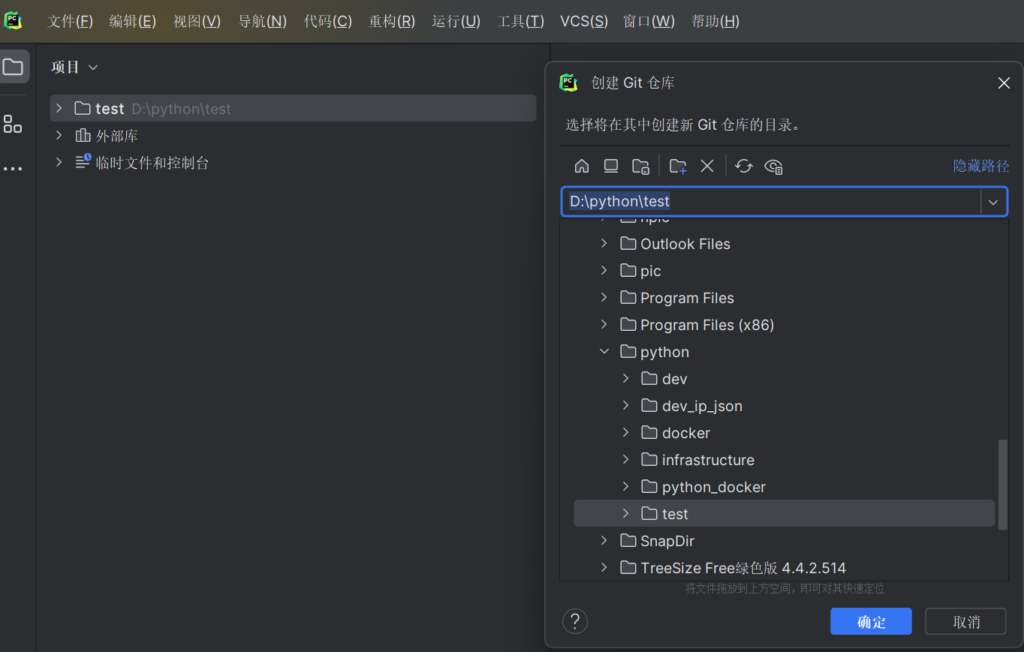Jump to the project directory icon
The height and width of the screenshot is (652, 1024).
tap(641, 166)
